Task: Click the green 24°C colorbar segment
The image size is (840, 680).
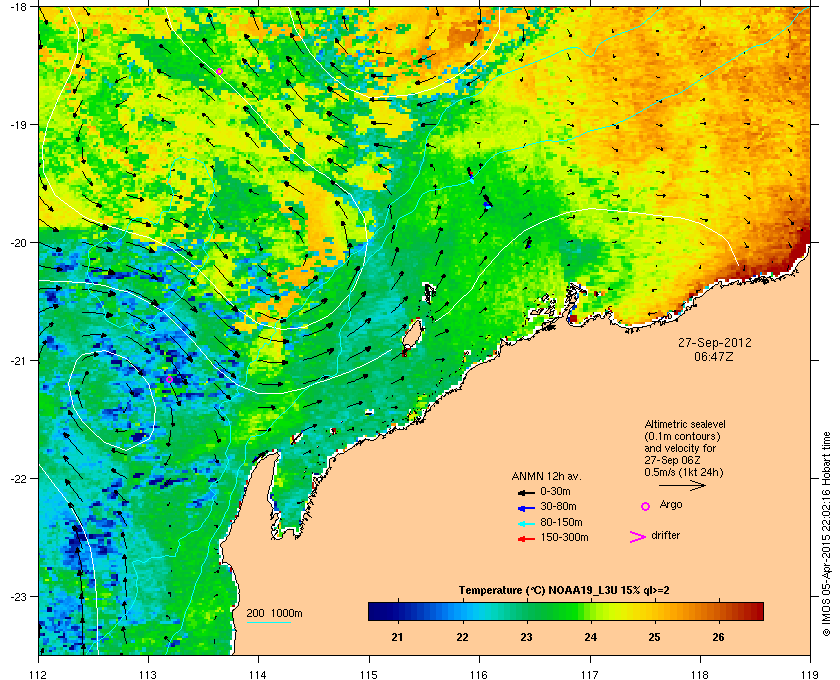Action: click(x=590, y=611)
